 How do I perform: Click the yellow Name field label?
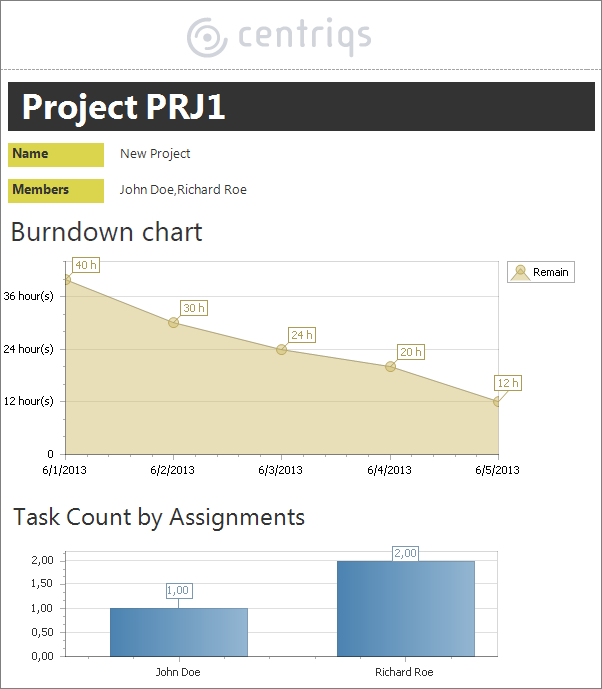(x=56, y=155)
